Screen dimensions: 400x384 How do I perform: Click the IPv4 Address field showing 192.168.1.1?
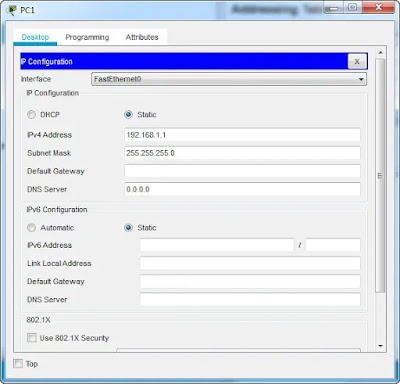[242, 135]
